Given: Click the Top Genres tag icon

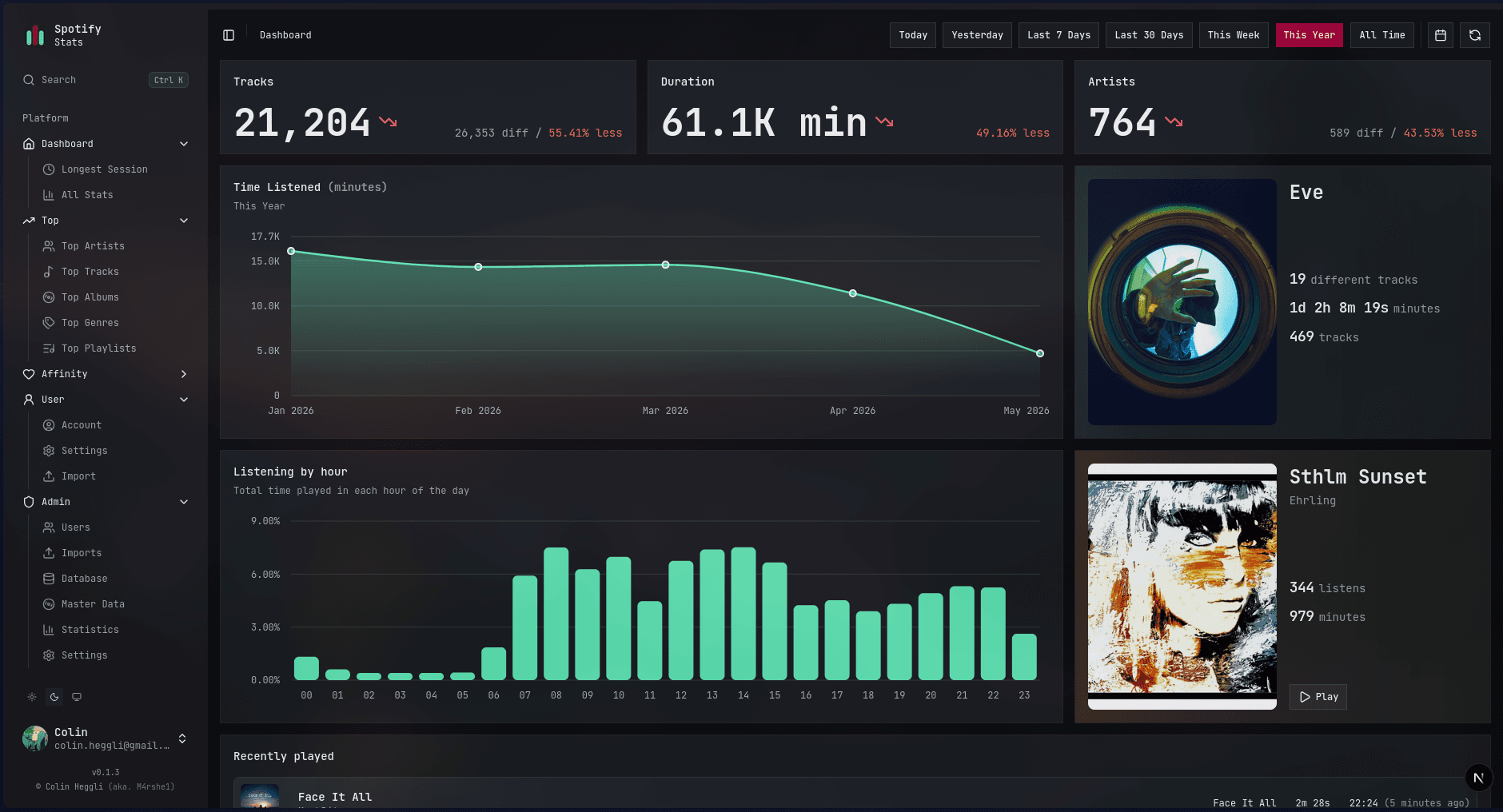Looking at the screenshot, I should [x=49, y=323].
